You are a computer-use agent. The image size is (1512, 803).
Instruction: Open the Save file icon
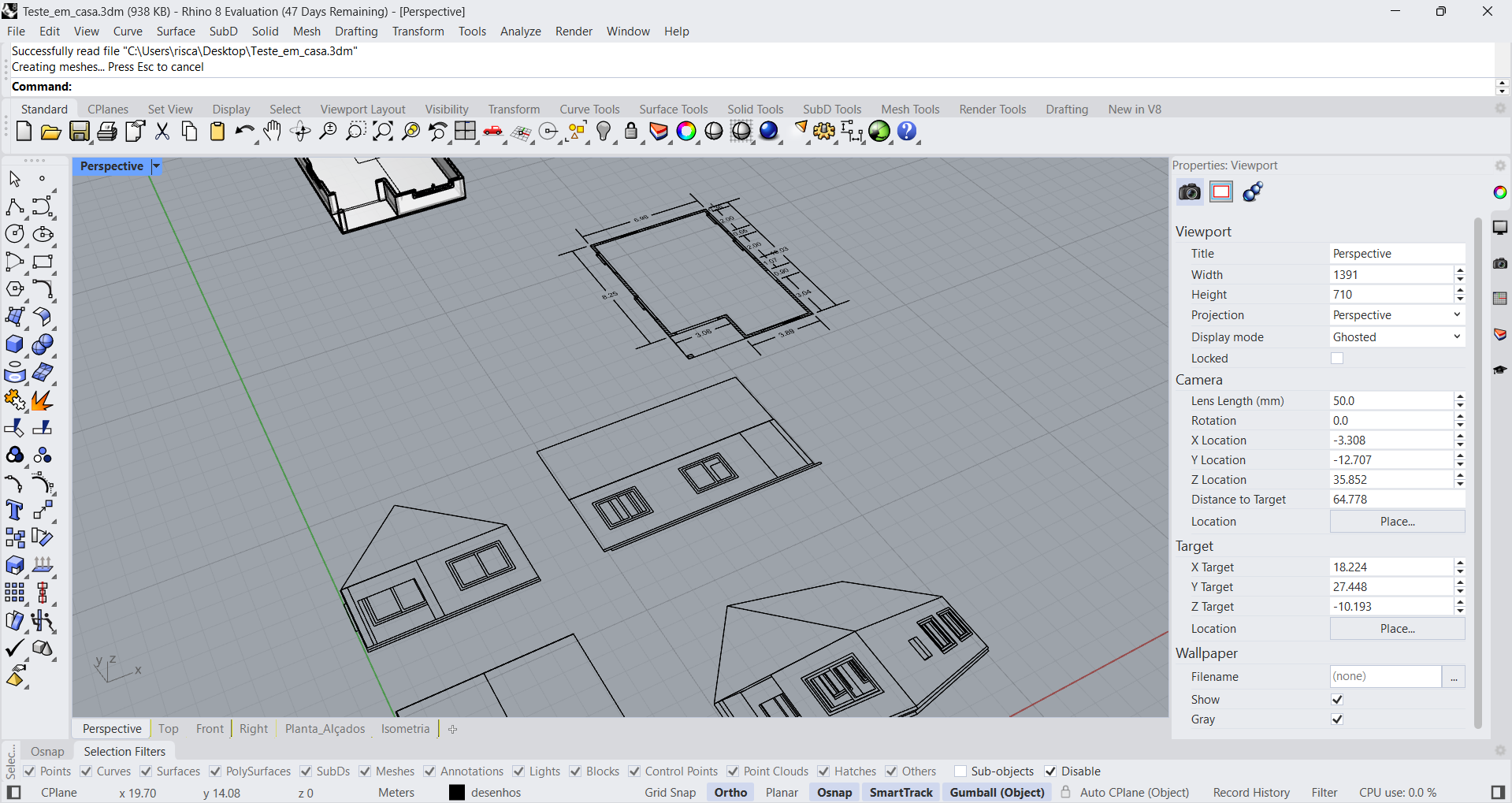point(80,132)
